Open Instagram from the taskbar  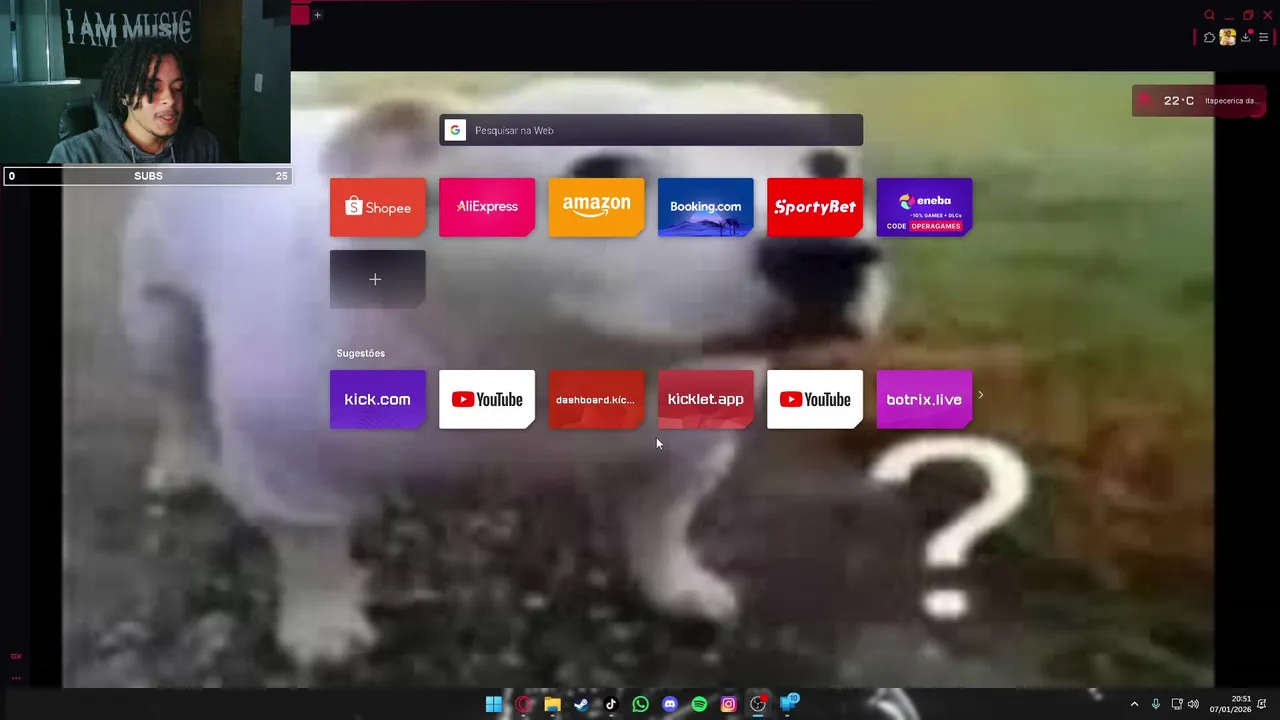[x=729, y=704]
